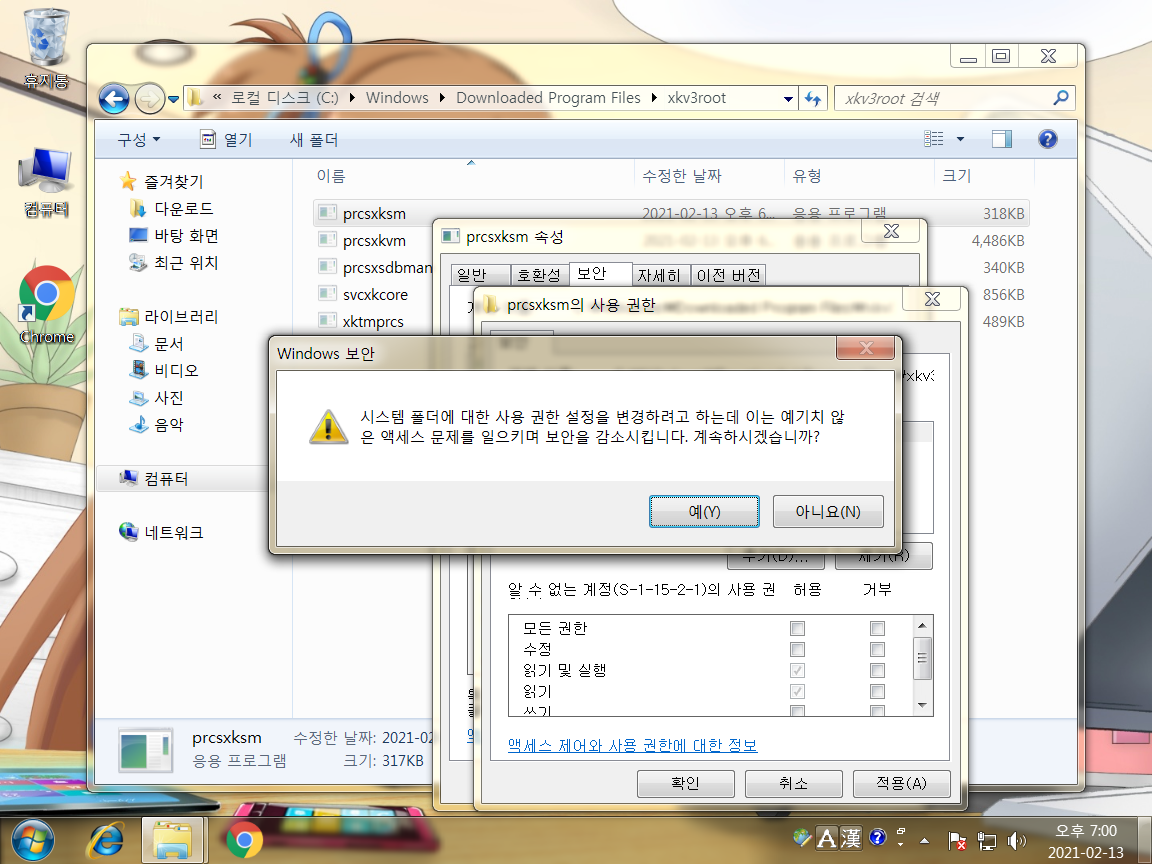
Task: Refresh the Explorer address bar location
Action: tap(813, 98)
